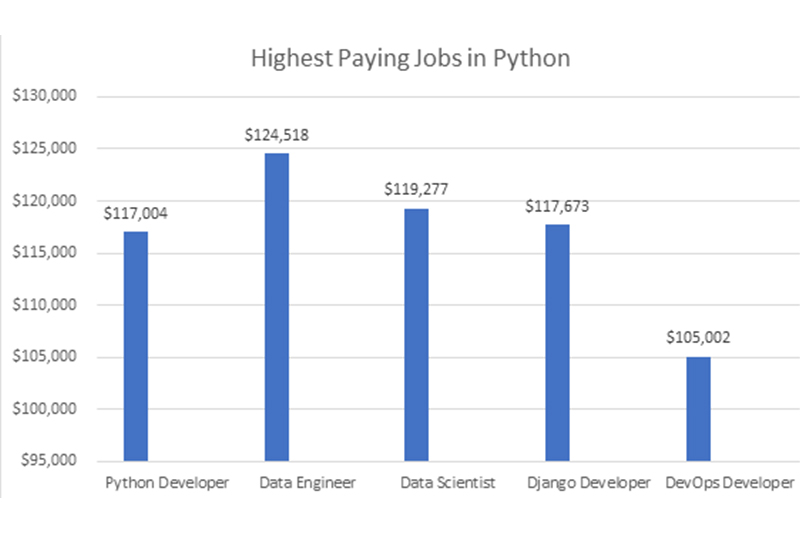Select the DevOps Developer bar

[698, 408]
